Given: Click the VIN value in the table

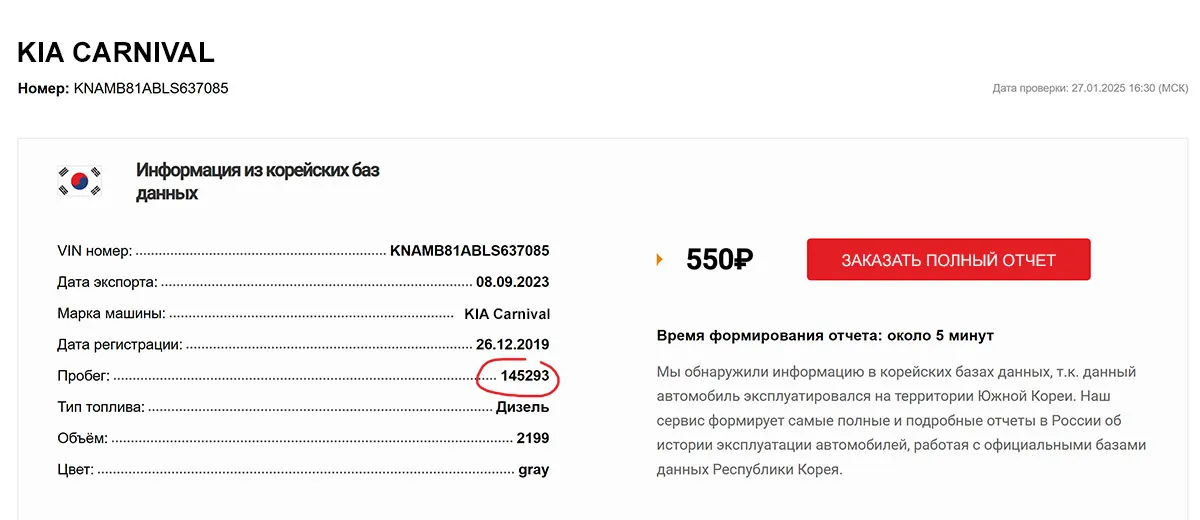Looking at the screenshot, I should pyautogui.click(x=469, y=250).
